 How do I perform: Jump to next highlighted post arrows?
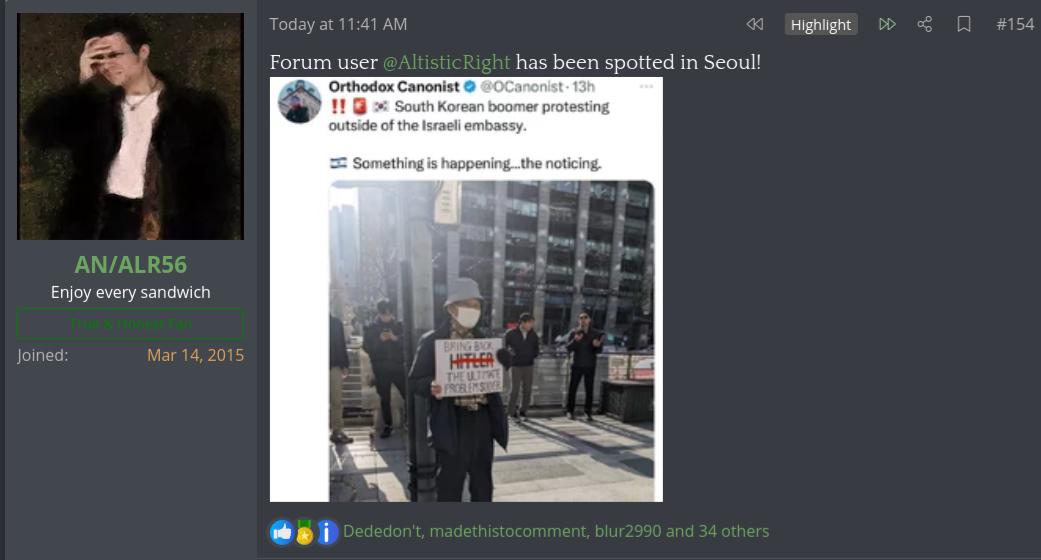(x=887, y=25)
